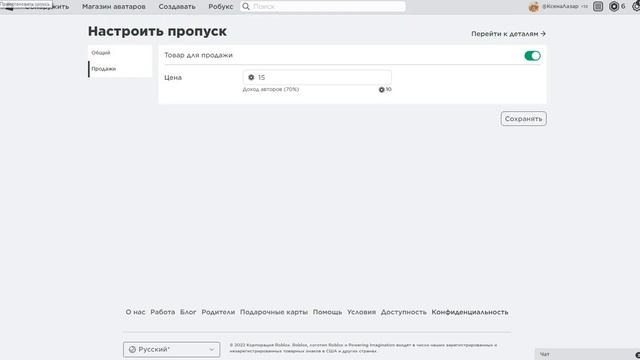Click the Сохранить button
This screenshot has width=640, height=360.
point(523,119)
